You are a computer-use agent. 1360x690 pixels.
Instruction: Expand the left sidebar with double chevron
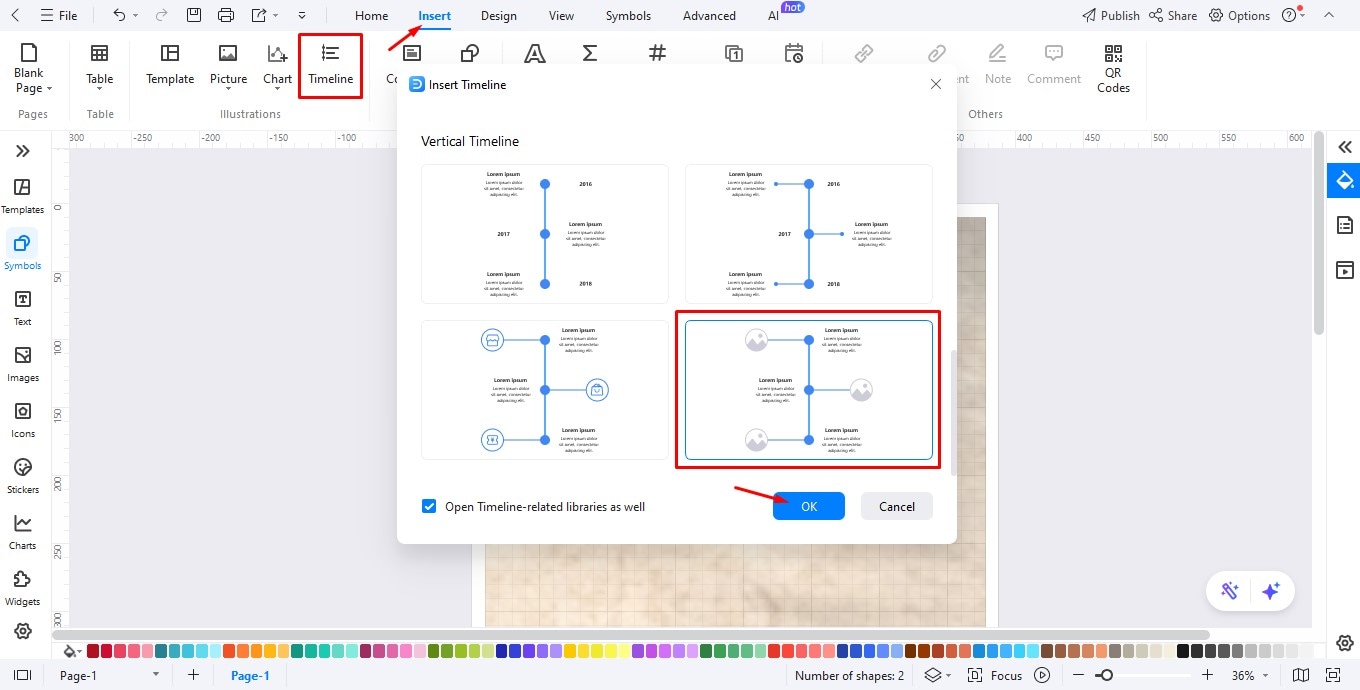coord(23,151)
